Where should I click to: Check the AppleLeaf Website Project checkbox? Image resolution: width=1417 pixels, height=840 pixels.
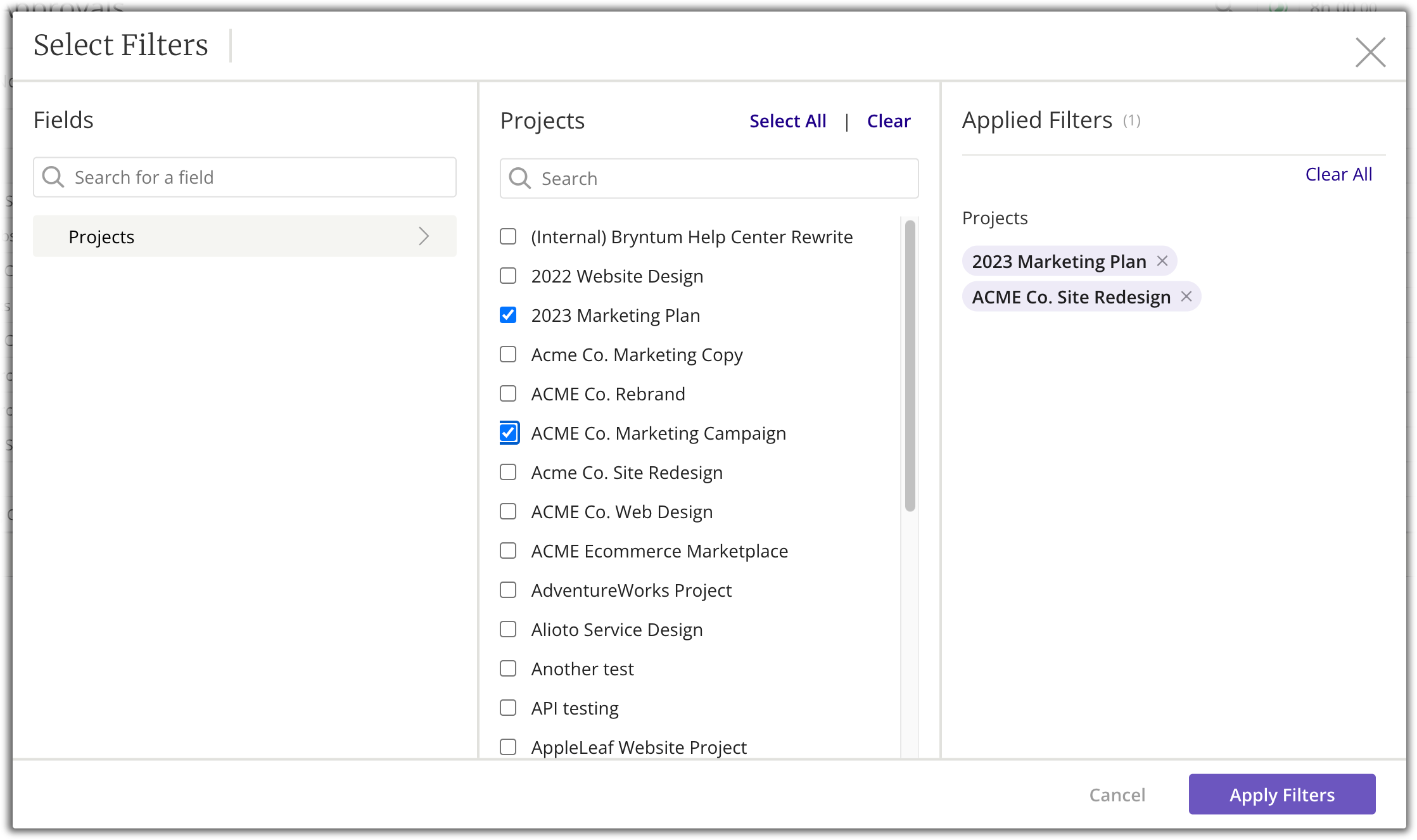tap(508, 747)
